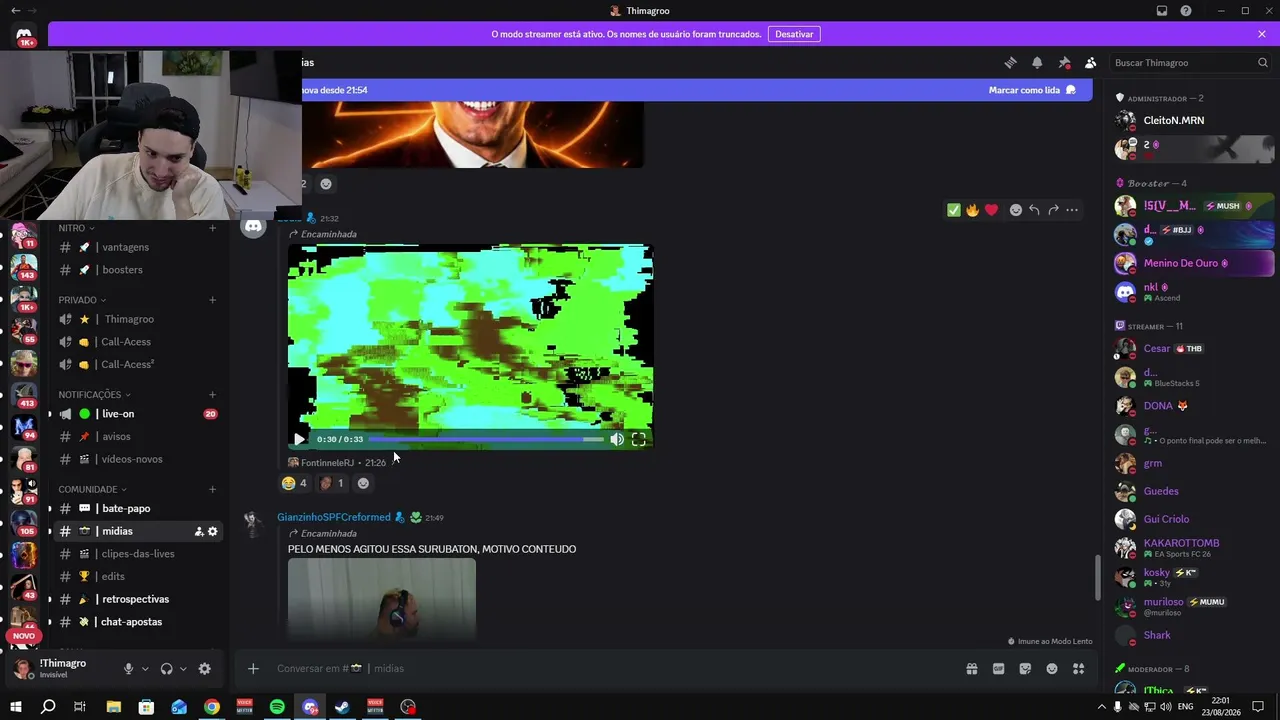1280x720 pixels.
Task: Open microphone input options dropdown
Action: 145,669
